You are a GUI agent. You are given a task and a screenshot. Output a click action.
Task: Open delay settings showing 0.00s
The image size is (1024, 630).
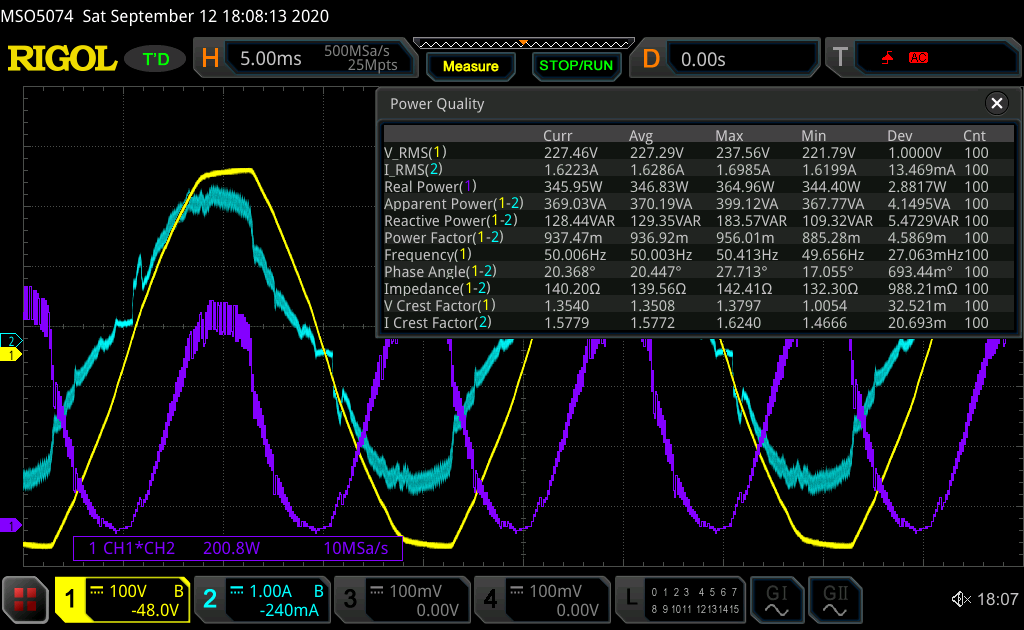(727, 59)
